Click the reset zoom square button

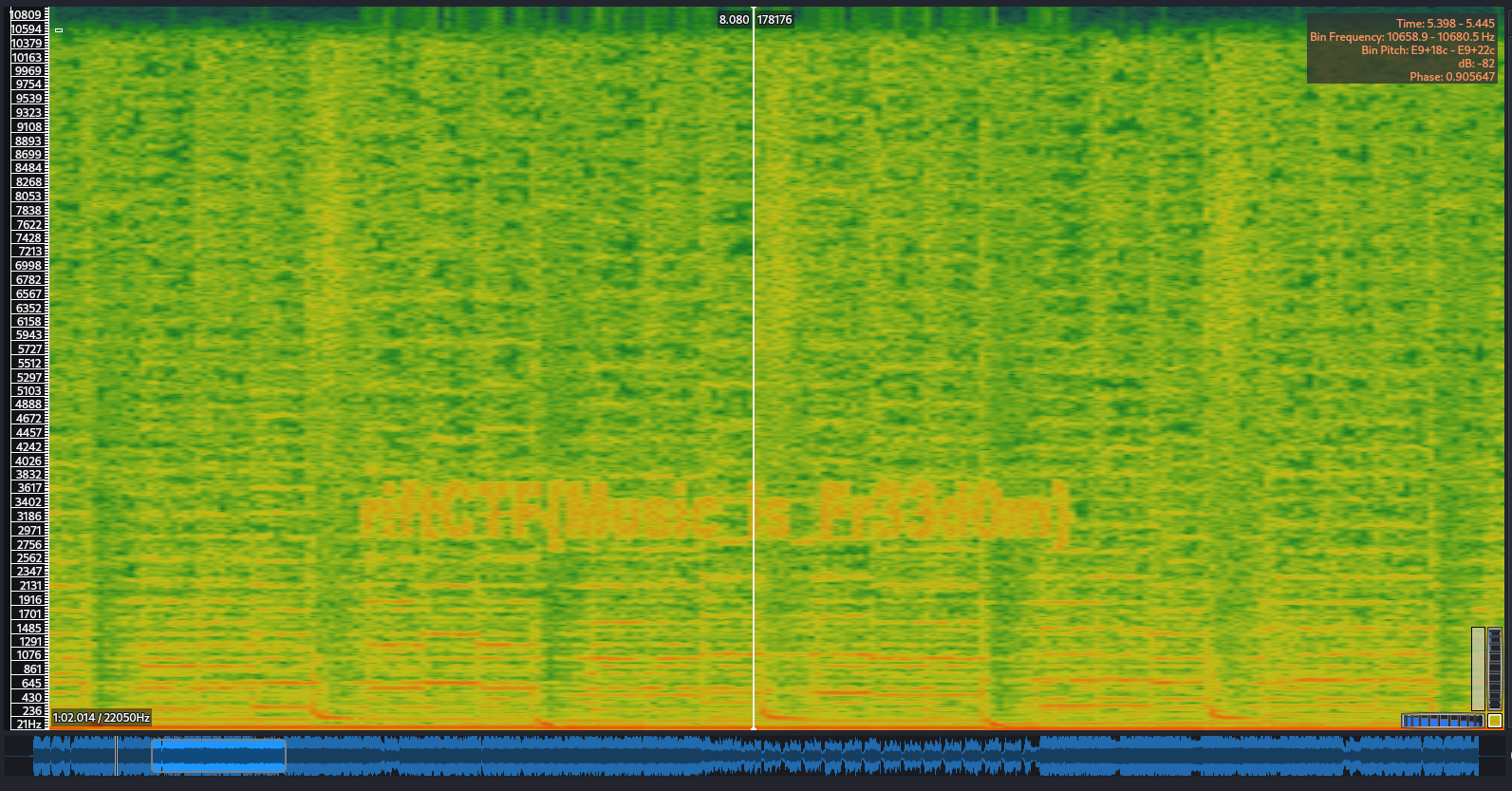click(x=1495, y=721)
